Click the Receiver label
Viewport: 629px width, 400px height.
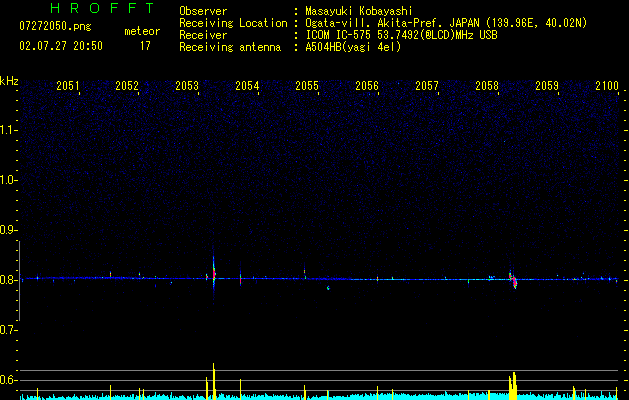203,35
